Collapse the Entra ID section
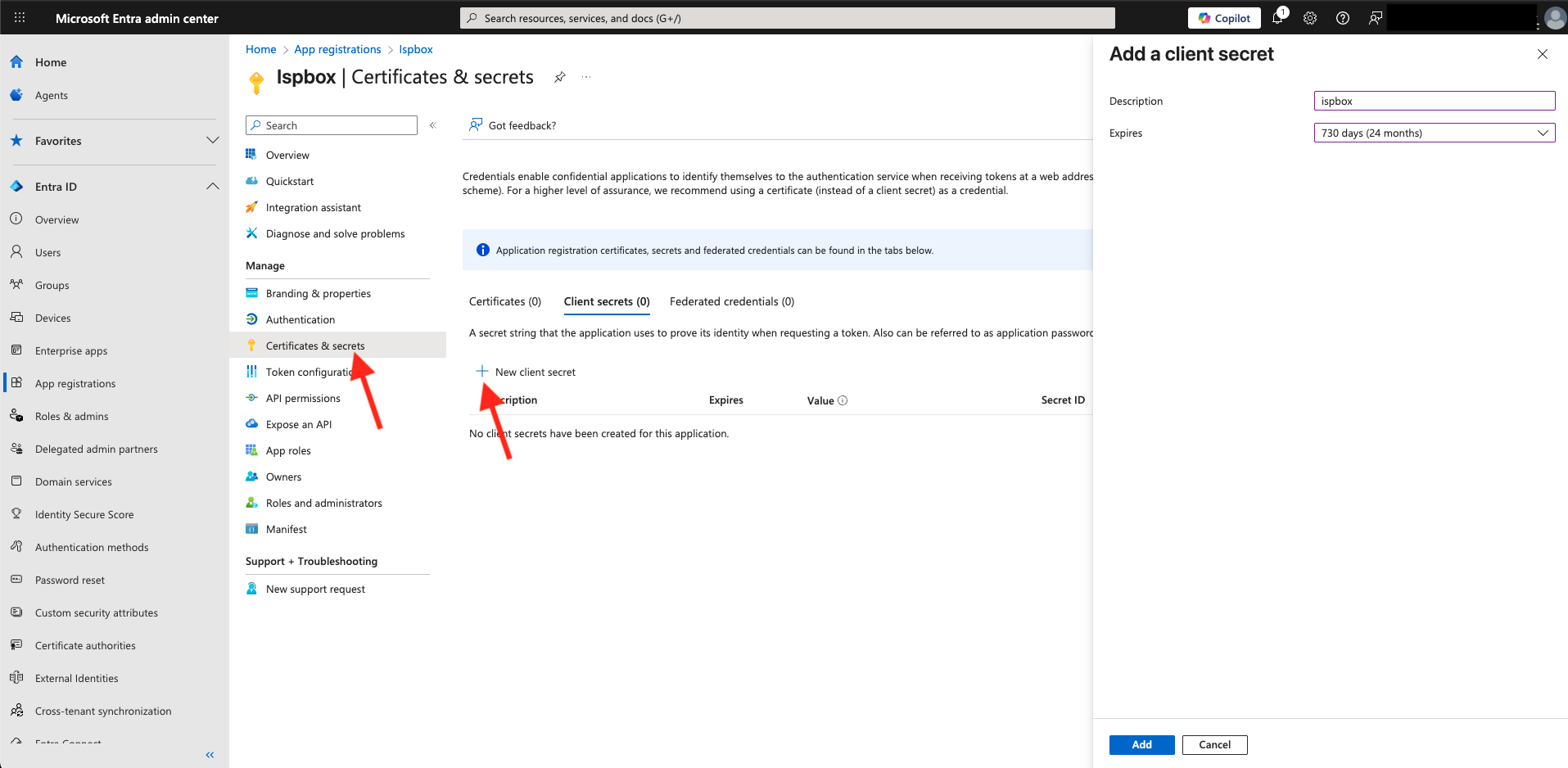1568x768 pixels. 213,187
